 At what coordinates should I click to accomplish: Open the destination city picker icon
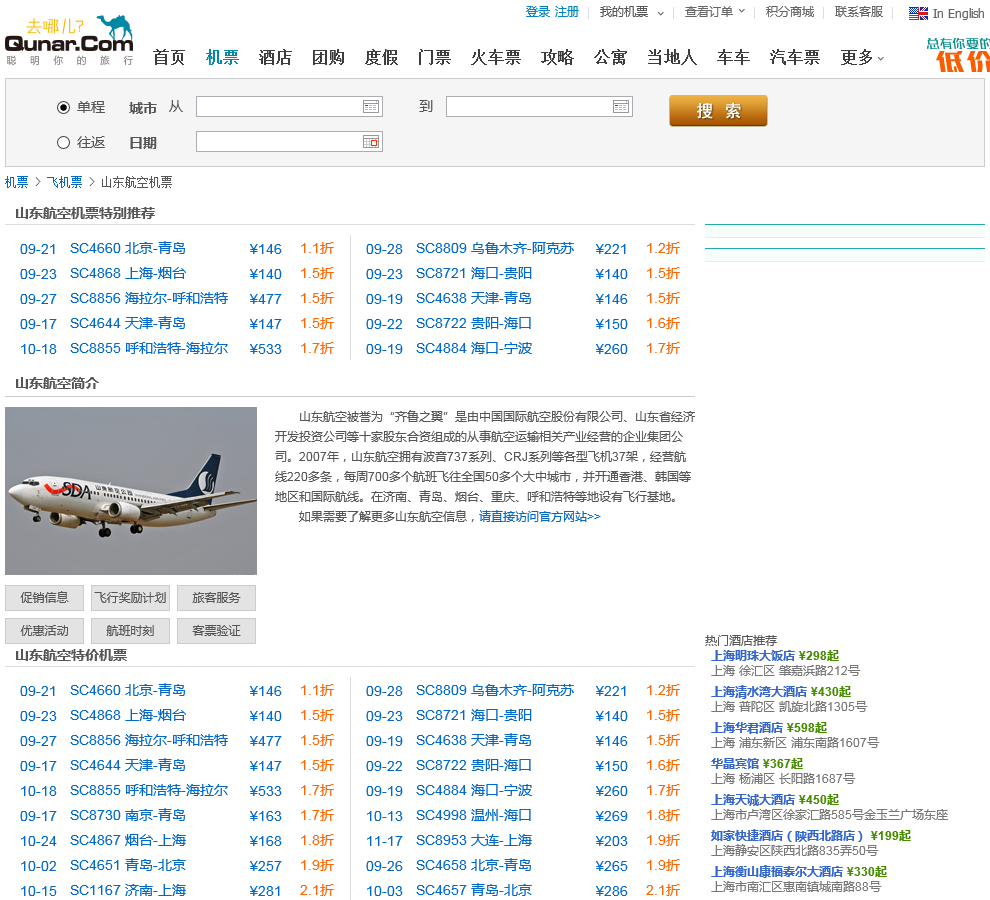tap(621, 107)
